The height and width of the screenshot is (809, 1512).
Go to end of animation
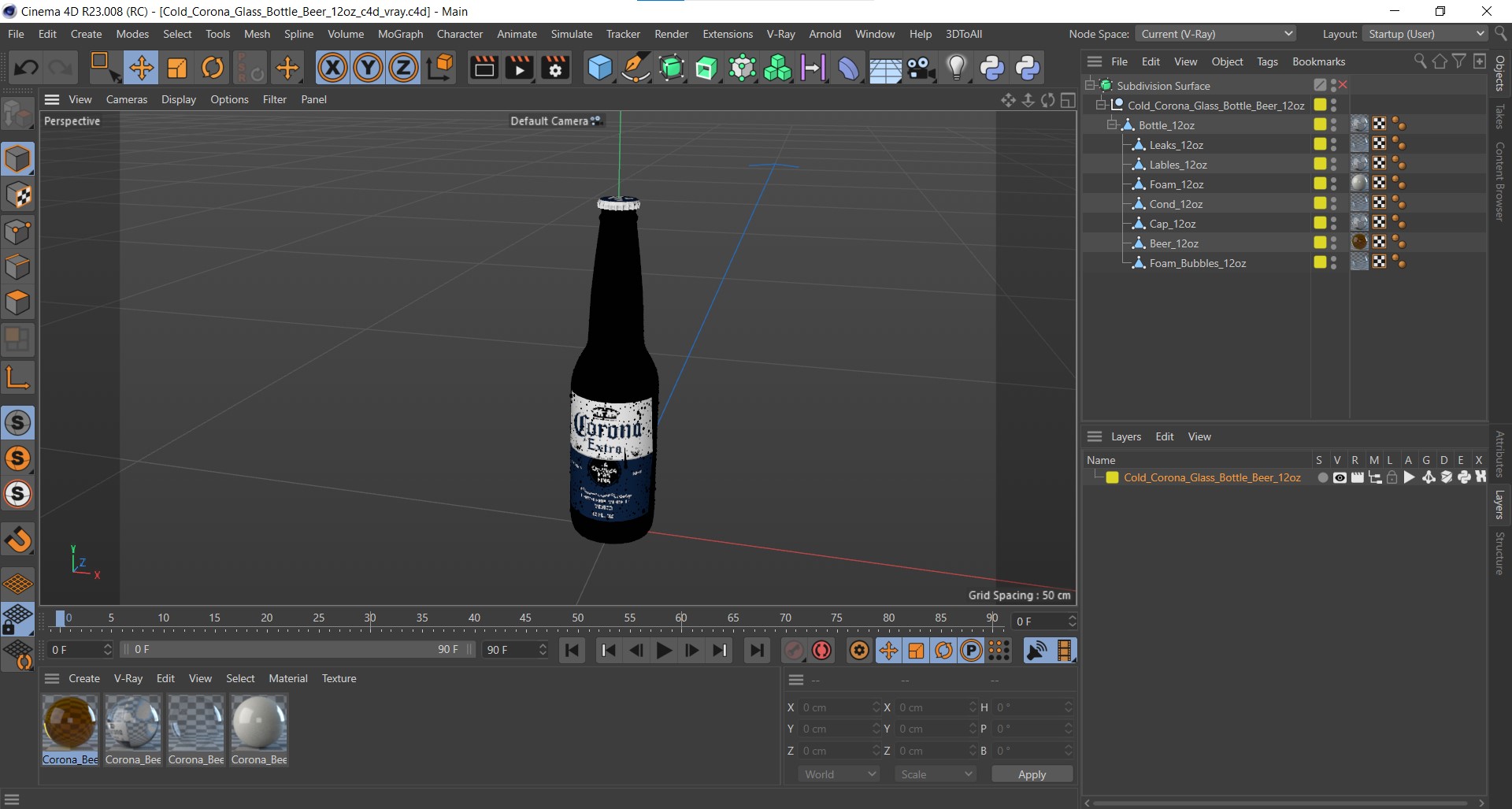click(757, 650)
